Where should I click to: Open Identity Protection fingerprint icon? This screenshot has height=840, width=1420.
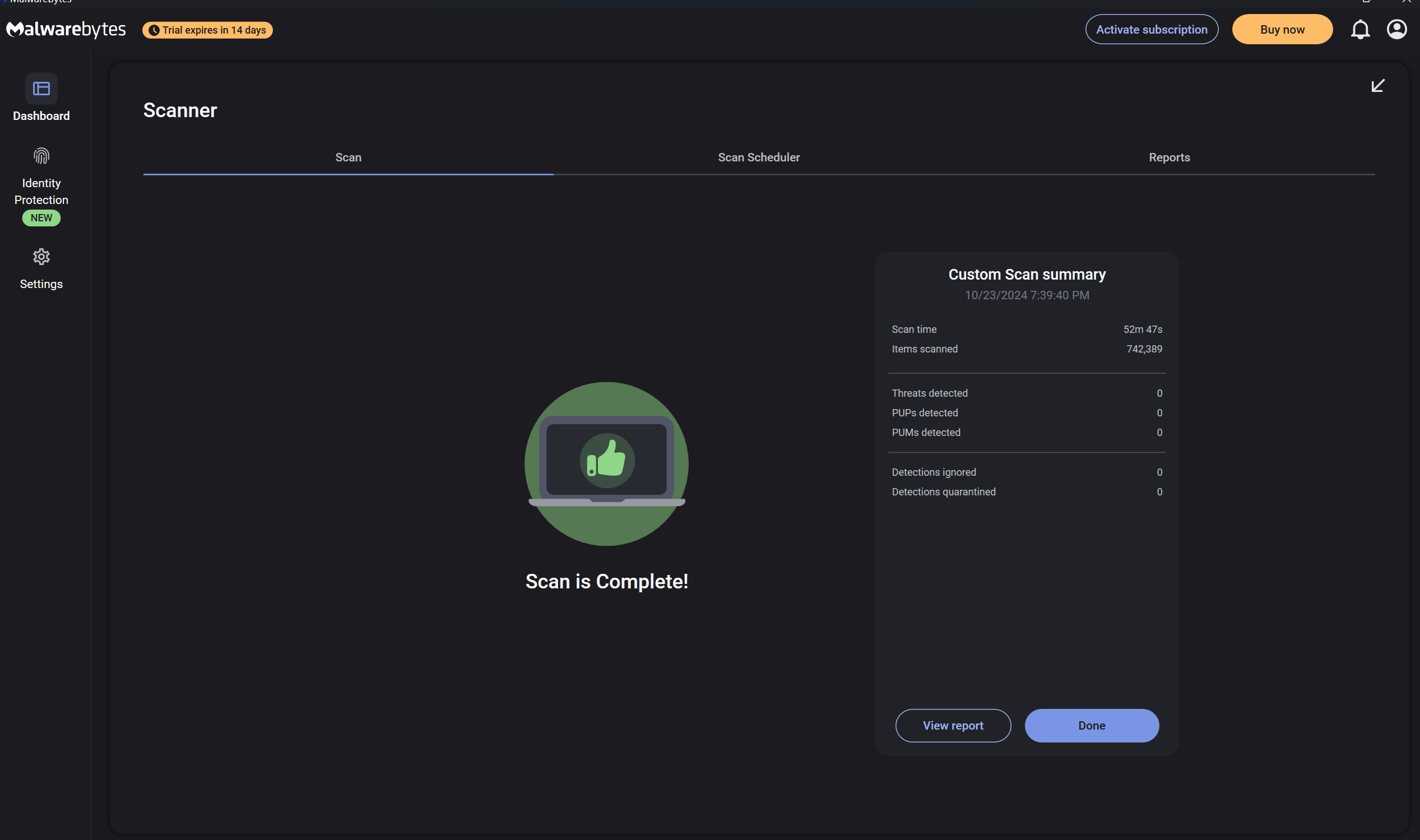(x=41, y=156)
